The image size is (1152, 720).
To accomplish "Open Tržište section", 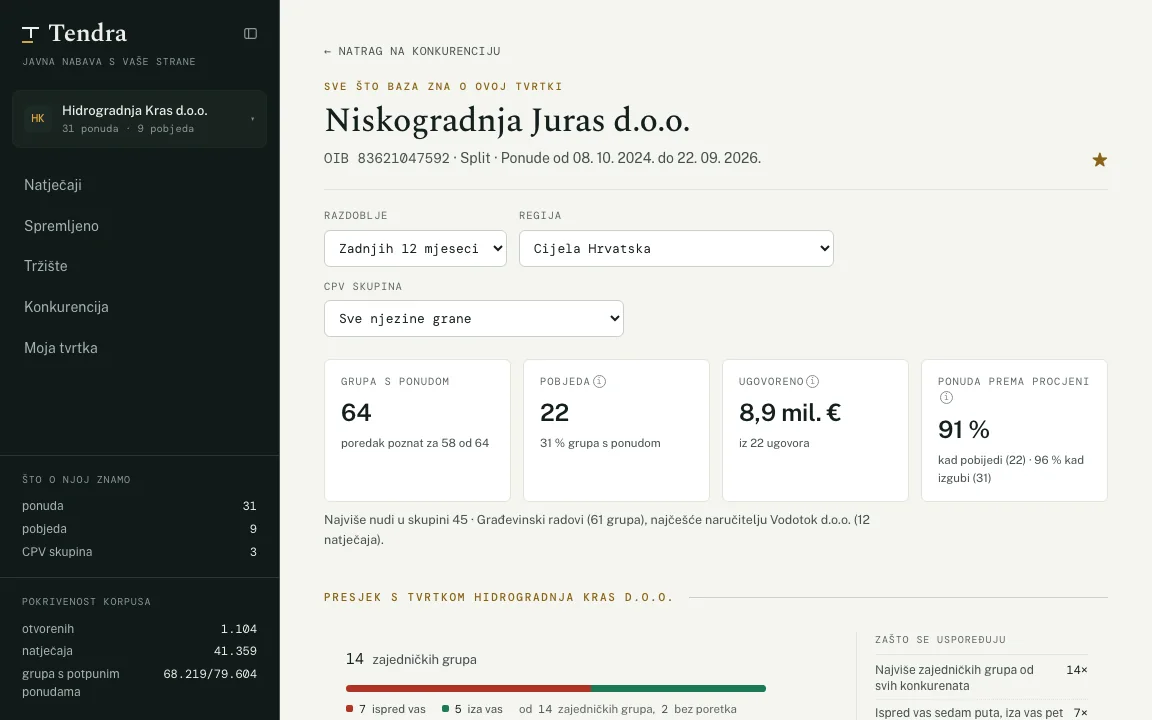I will pos(46,266).
